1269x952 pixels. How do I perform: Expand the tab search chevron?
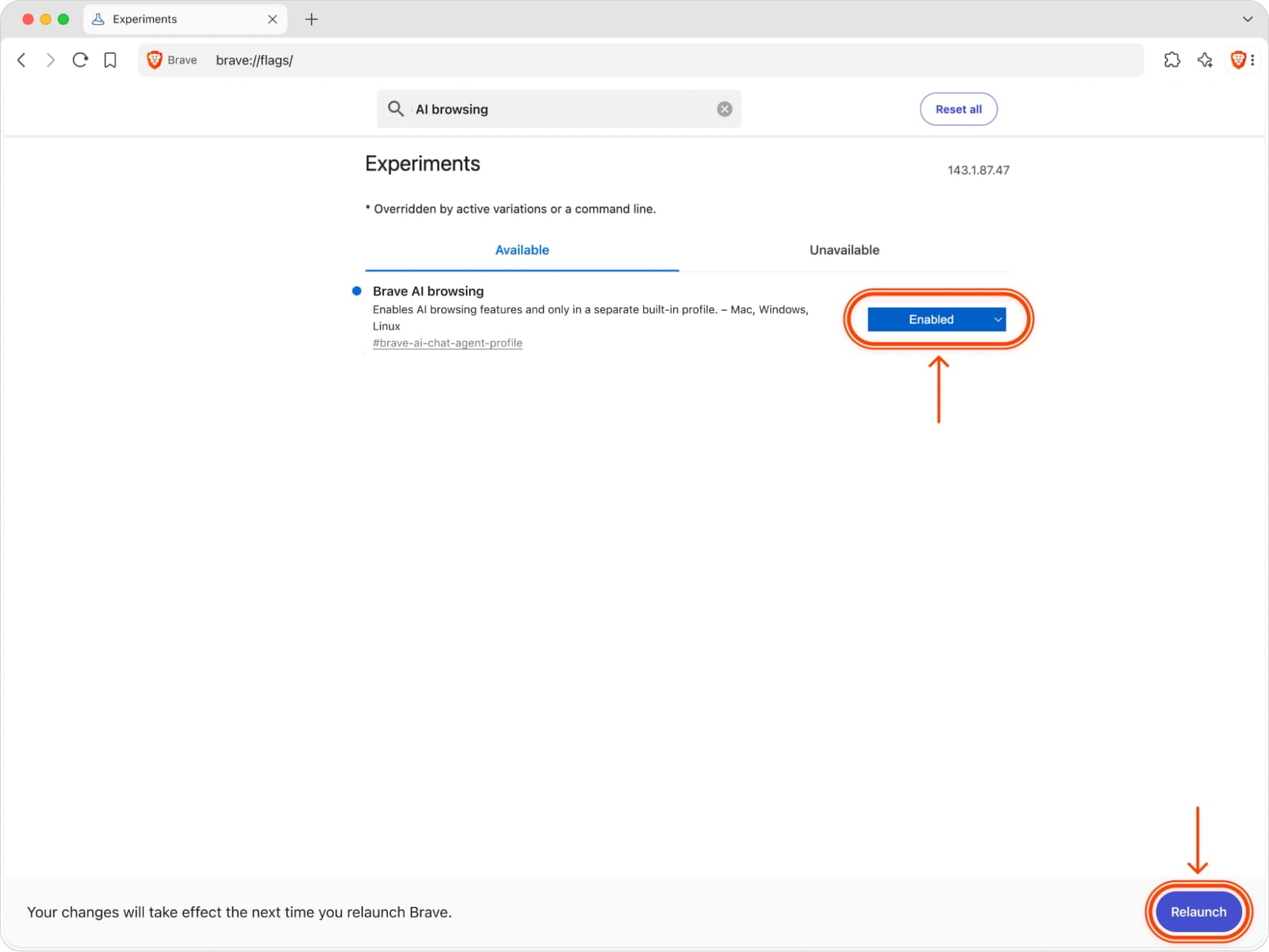(x=1247, y=19)
